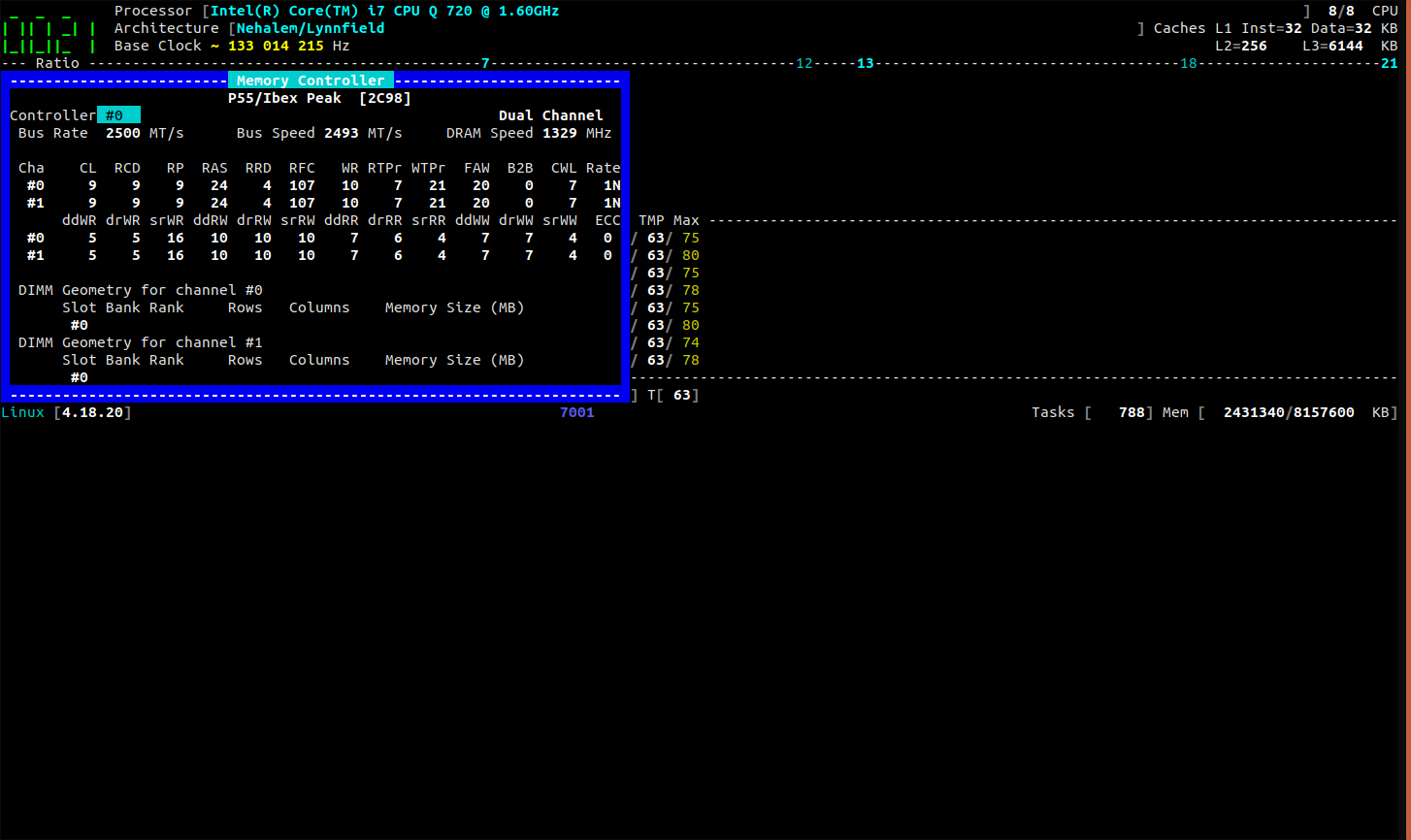
Task: Click Slot #0 under channel 0 geometry
Action: tap(79, 325)
